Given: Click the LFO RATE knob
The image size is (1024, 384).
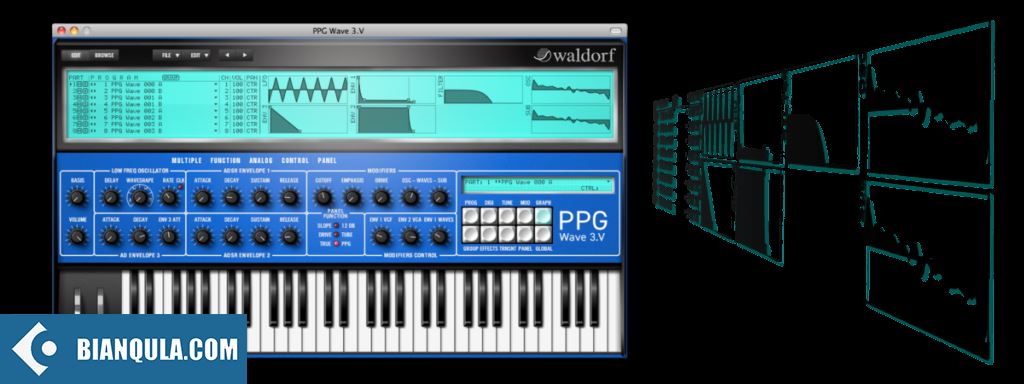Looking at the screenshot, I should 168,197.
